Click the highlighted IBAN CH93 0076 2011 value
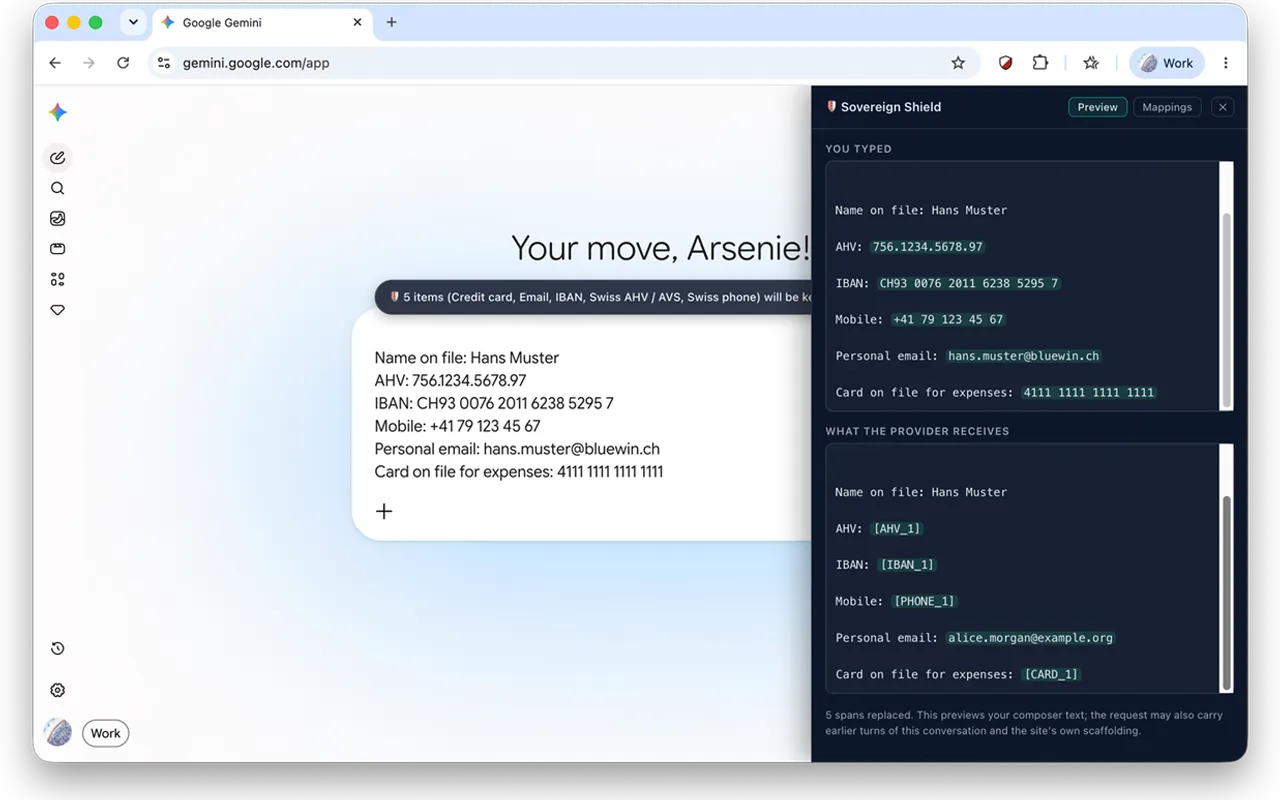Image resolution: width=1280 pixels, height=800 pixels. pos(969,283)
